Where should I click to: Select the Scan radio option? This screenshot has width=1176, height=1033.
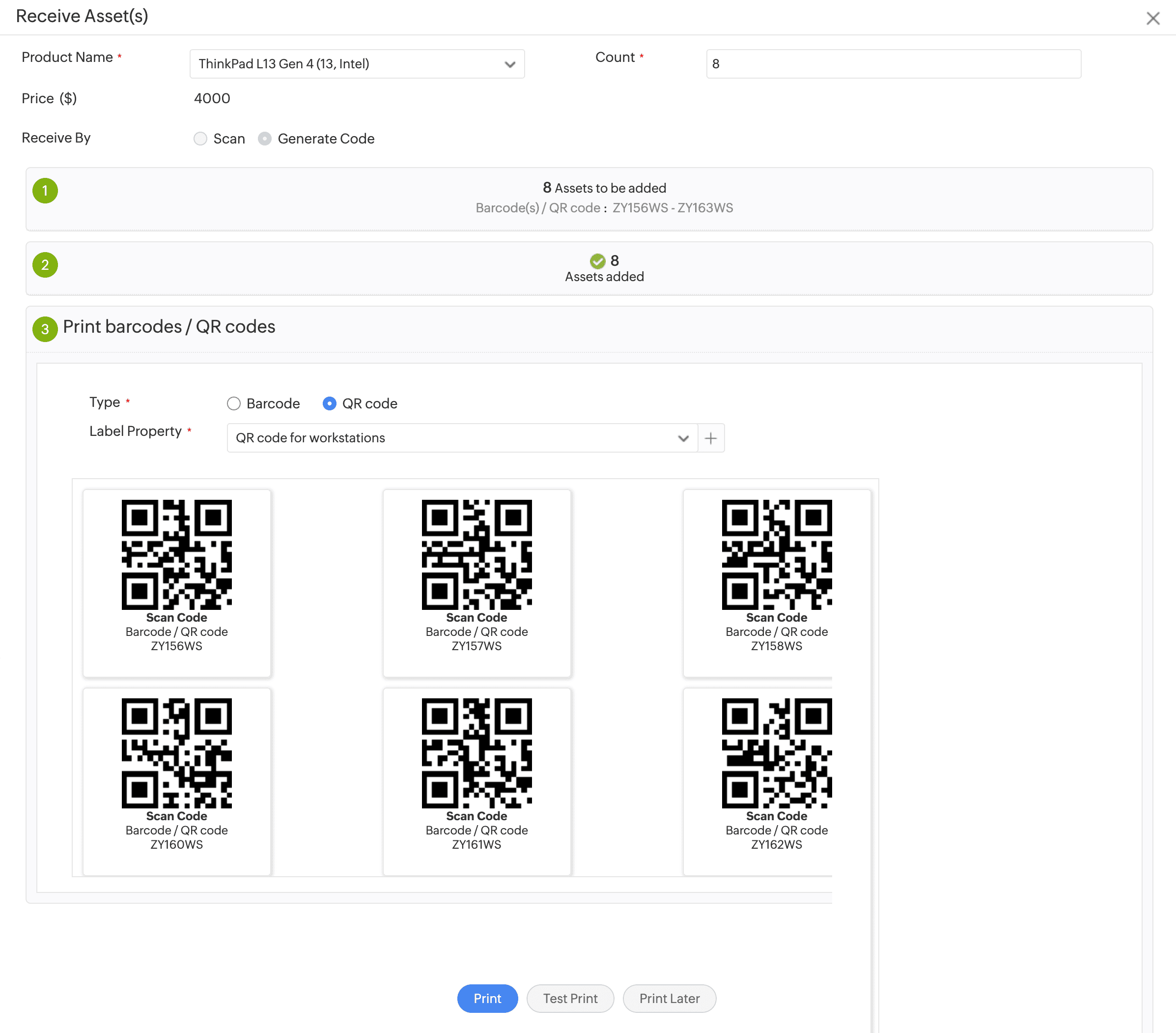pos(200,139)
